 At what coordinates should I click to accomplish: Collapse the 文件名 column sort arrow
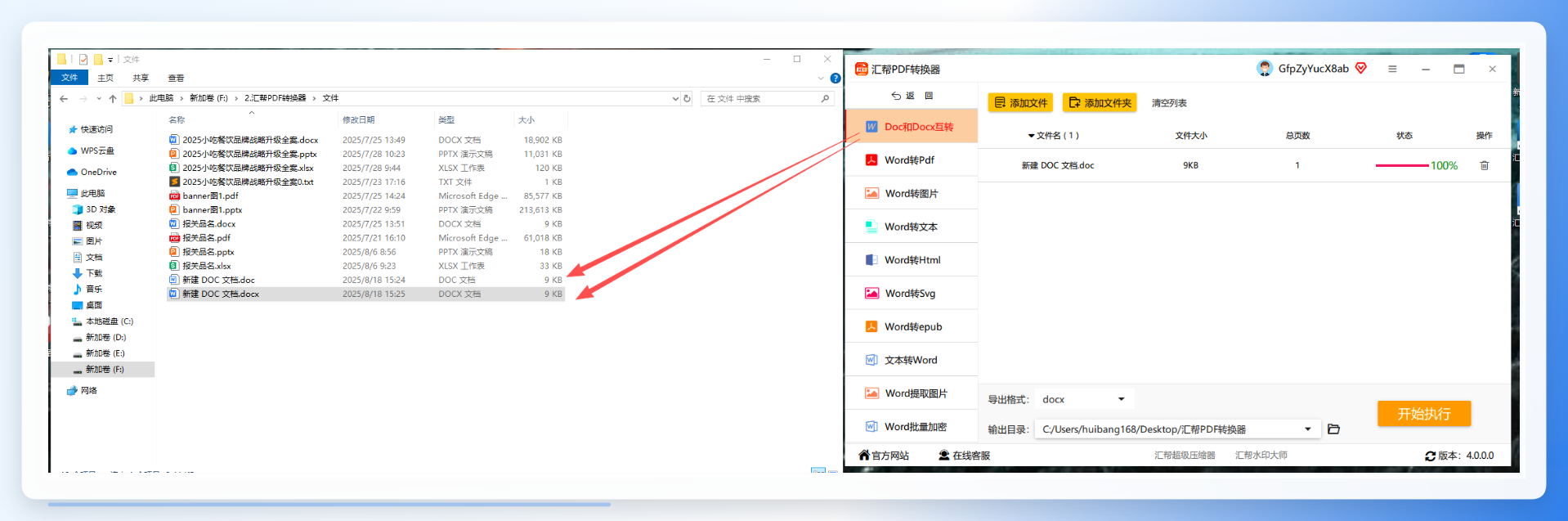(x=1032, y=136)
